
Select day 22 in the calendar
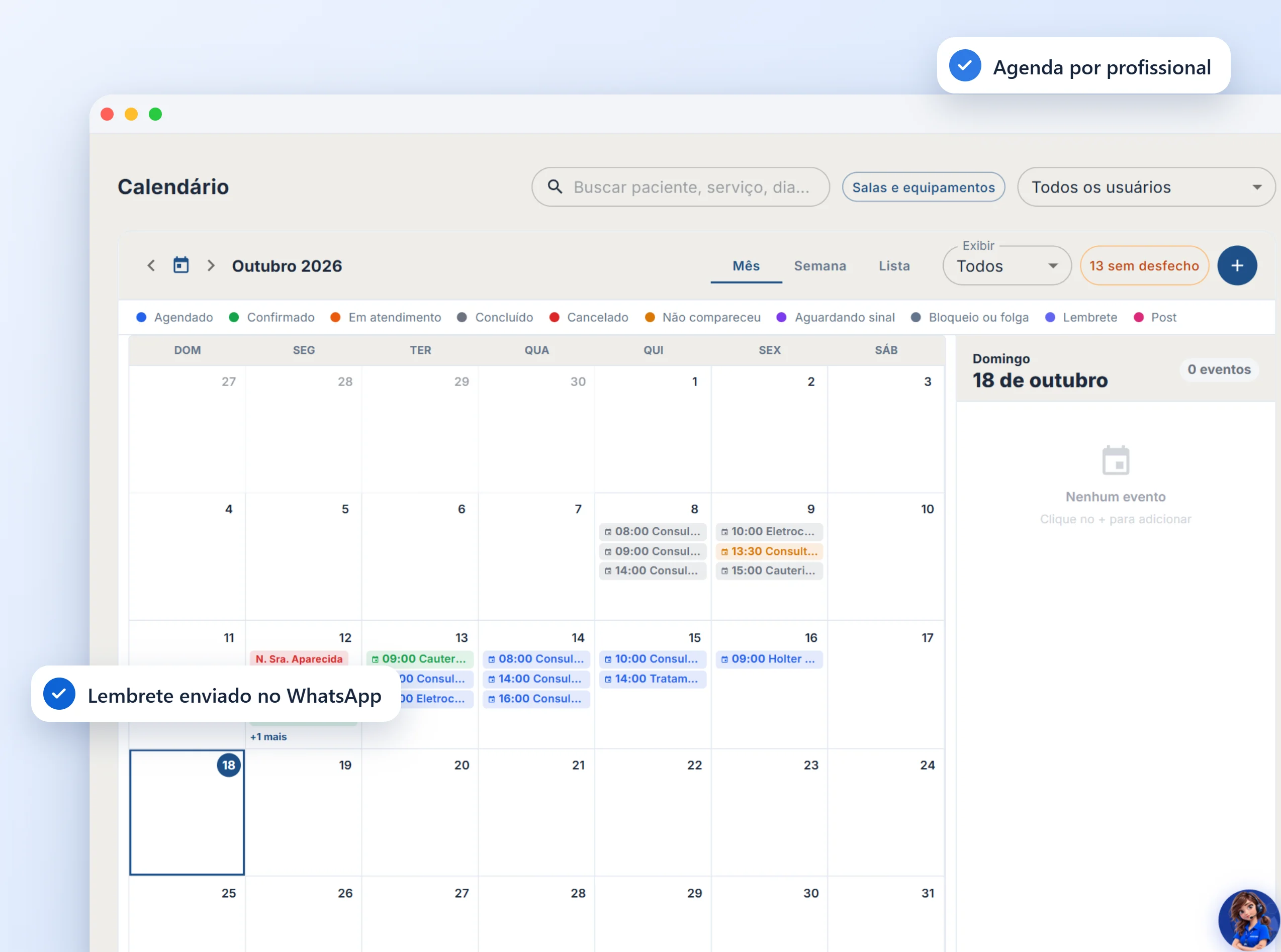point(652,813)
